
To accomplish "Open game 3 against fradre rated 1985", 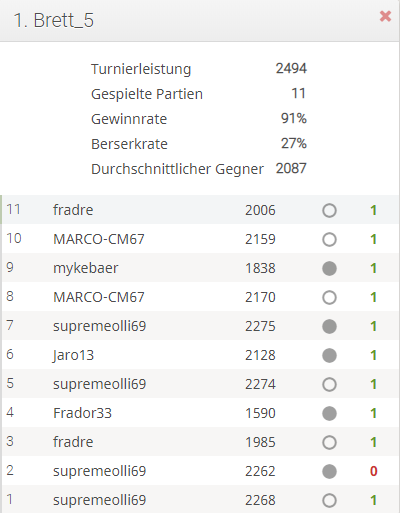I will 201,442.
